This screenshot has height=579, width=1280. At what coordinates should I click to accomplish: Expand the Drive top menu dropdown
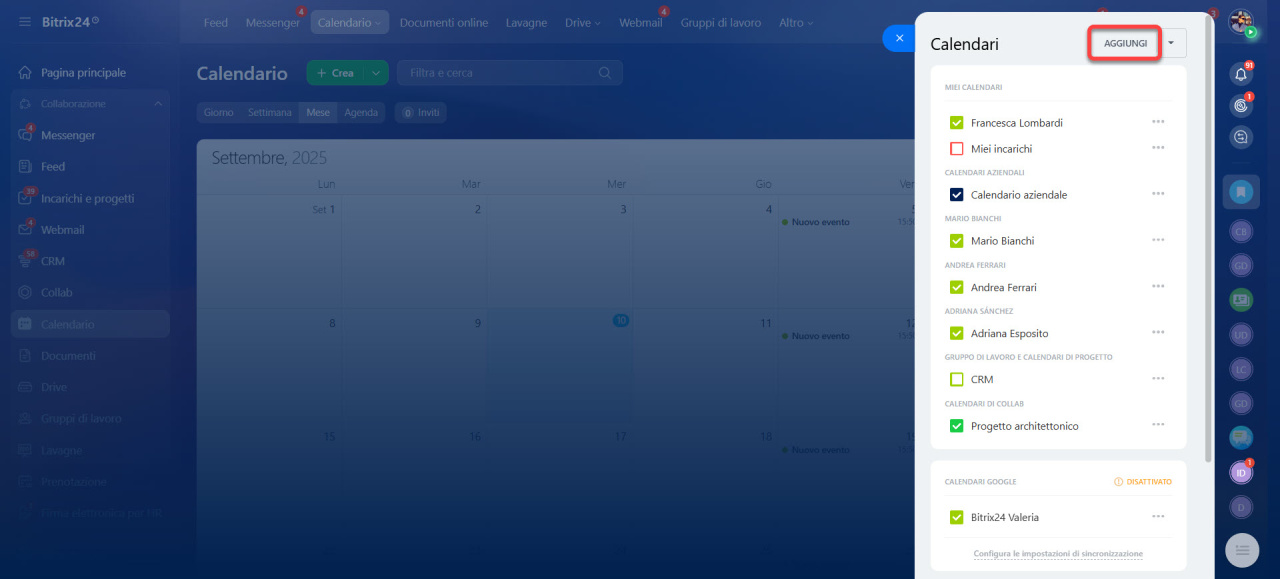tap(597, 23)
